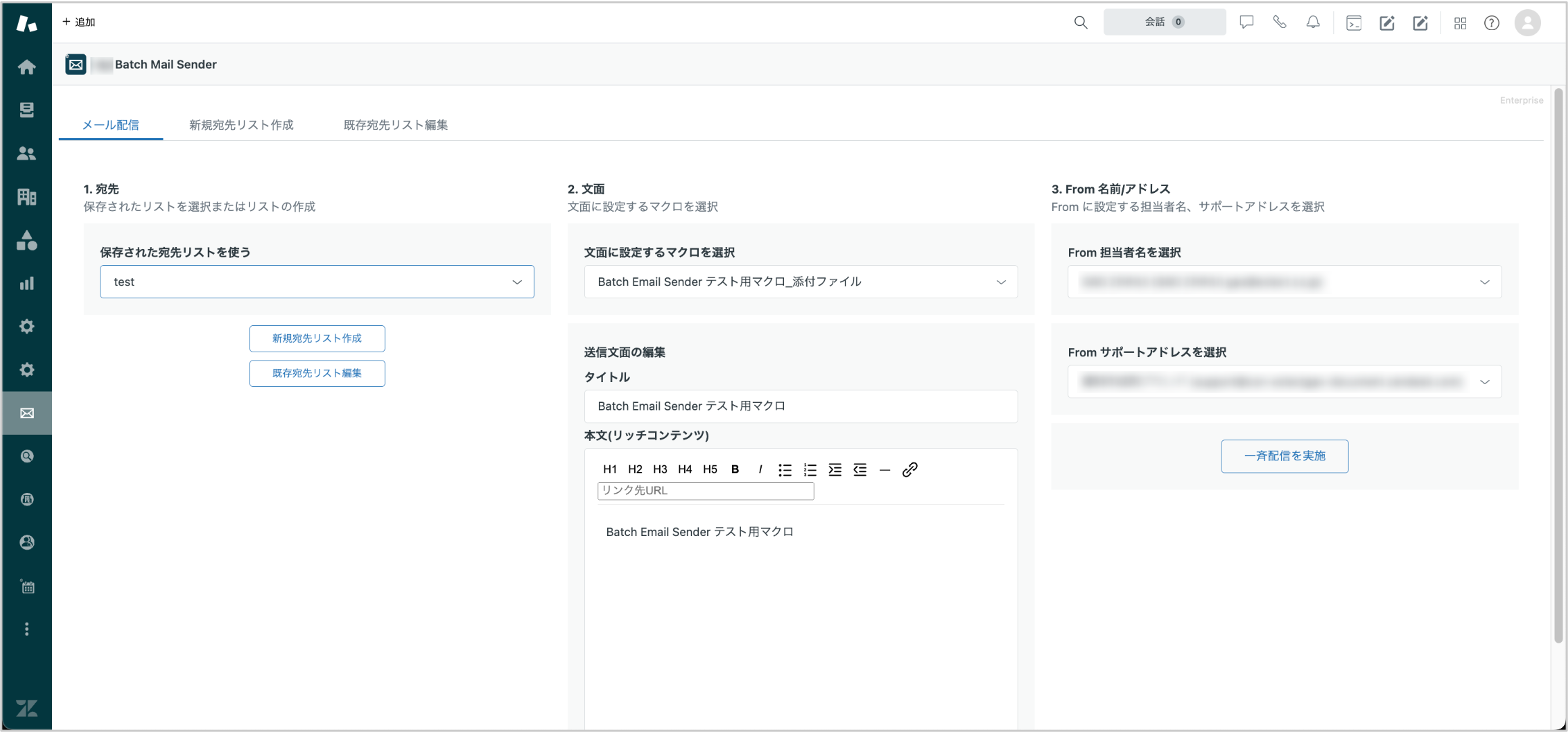Open the Reporting bar chart sidebar icon
The image size is (1568, 732).
coord(27,283)
